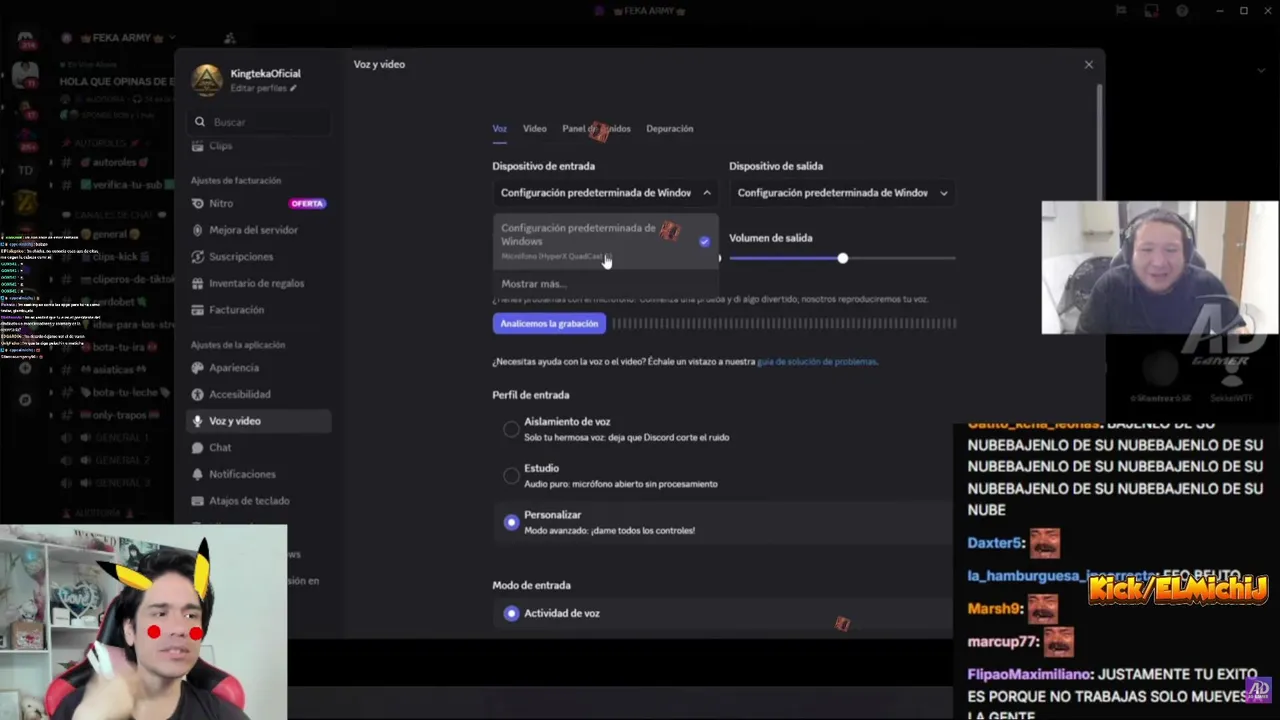Click the Atajos de teclado keyboard icon
The width and height of the screenshot is (1280, 720).
[198, 501]
